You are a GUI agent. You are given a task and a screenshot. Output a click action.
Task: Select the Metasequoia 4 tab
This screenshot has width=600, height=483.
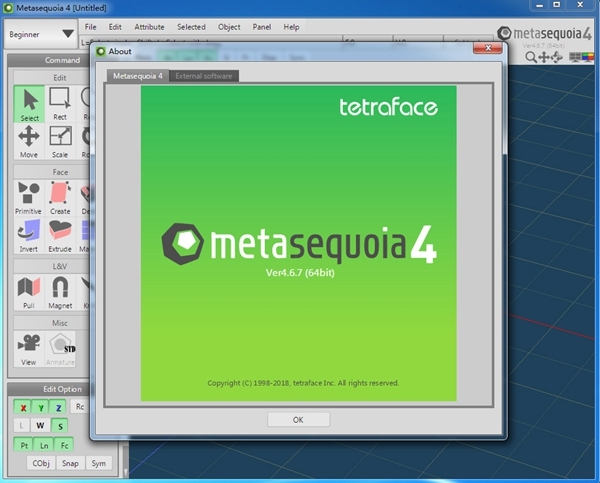pos(138,76)
